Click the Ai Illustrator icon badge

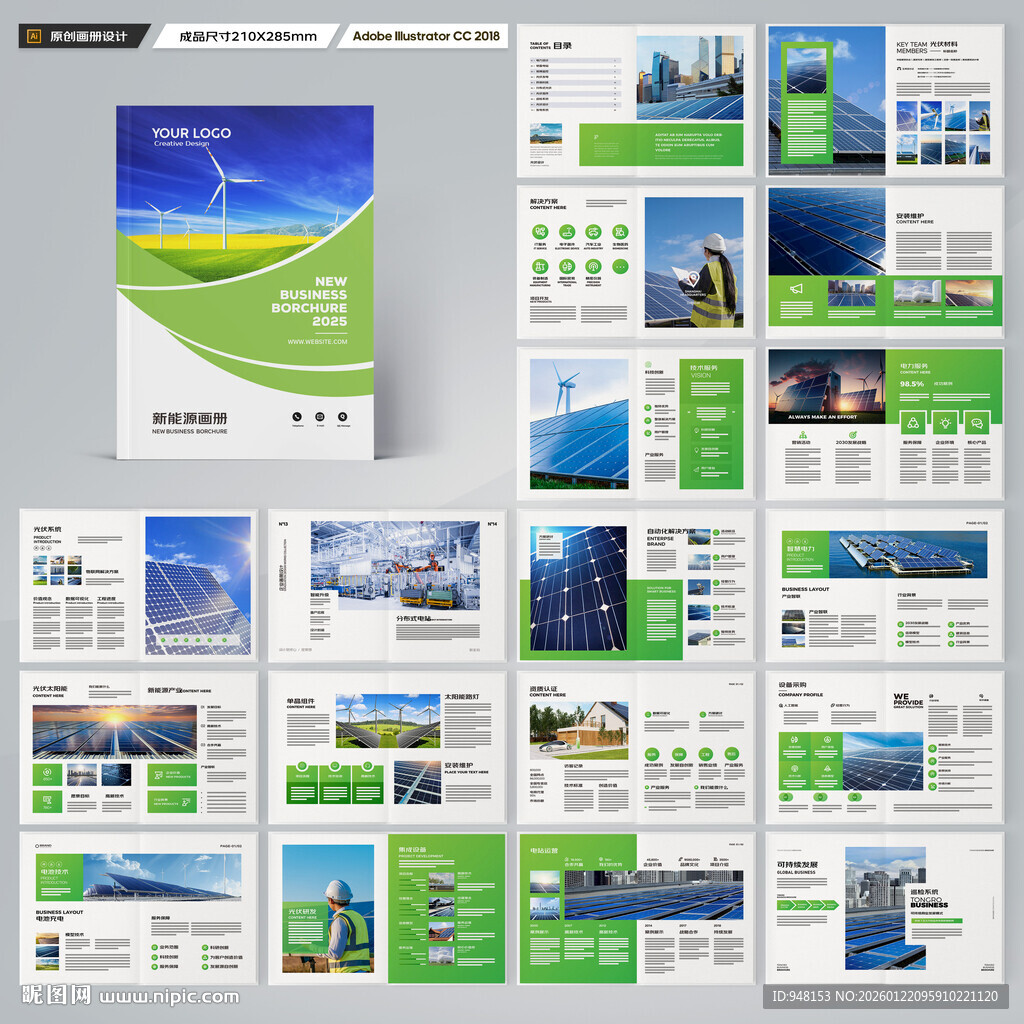(x=34, y=37)
